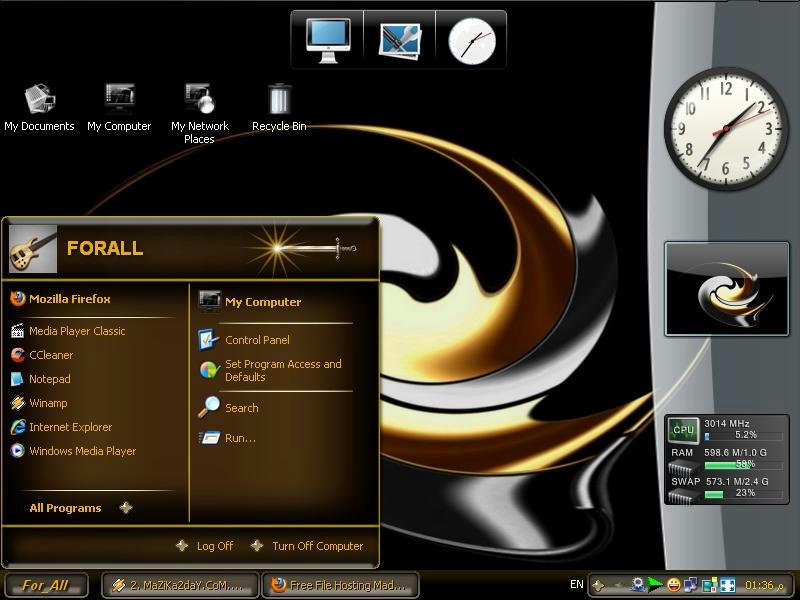Click the My Computer icon in Start menu
800x600 pixels.
coord(209,301)
